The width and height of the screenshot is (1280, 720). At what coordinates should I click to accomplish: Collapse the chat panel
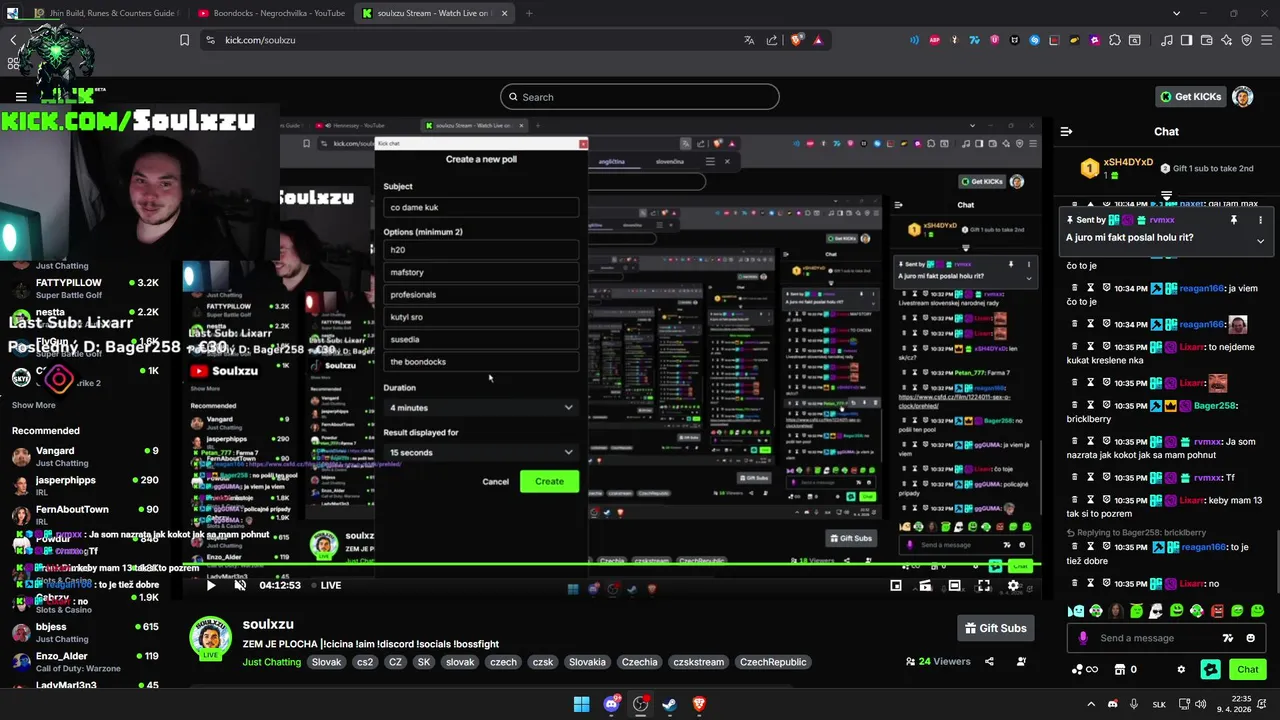click(x=1066, y=131)
